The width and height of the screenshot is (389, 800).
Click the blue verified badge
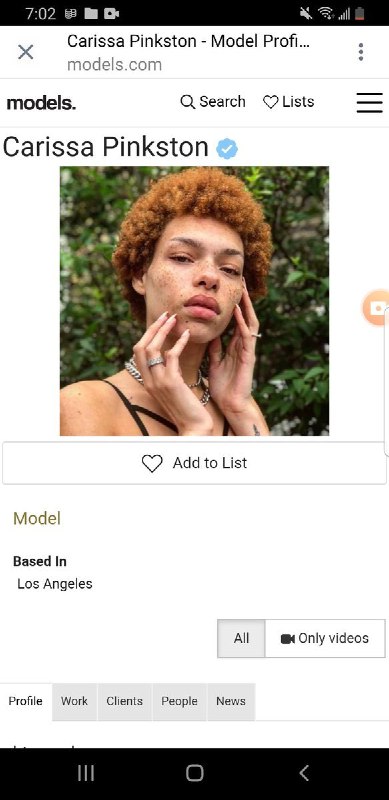point(227,148)
